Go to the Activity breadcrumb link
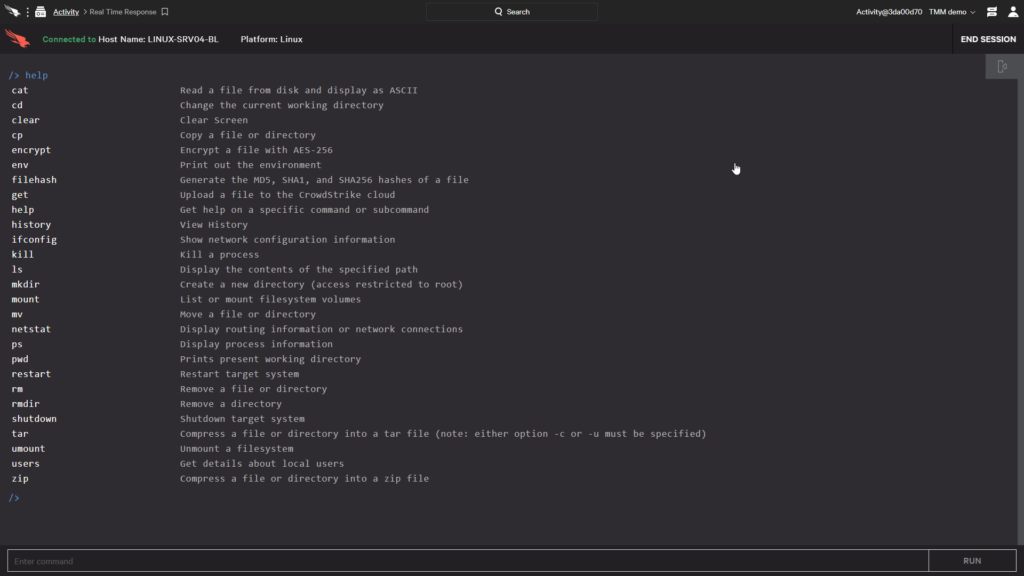This screenshot has height=576, width=1024. [x=66, y=12]
